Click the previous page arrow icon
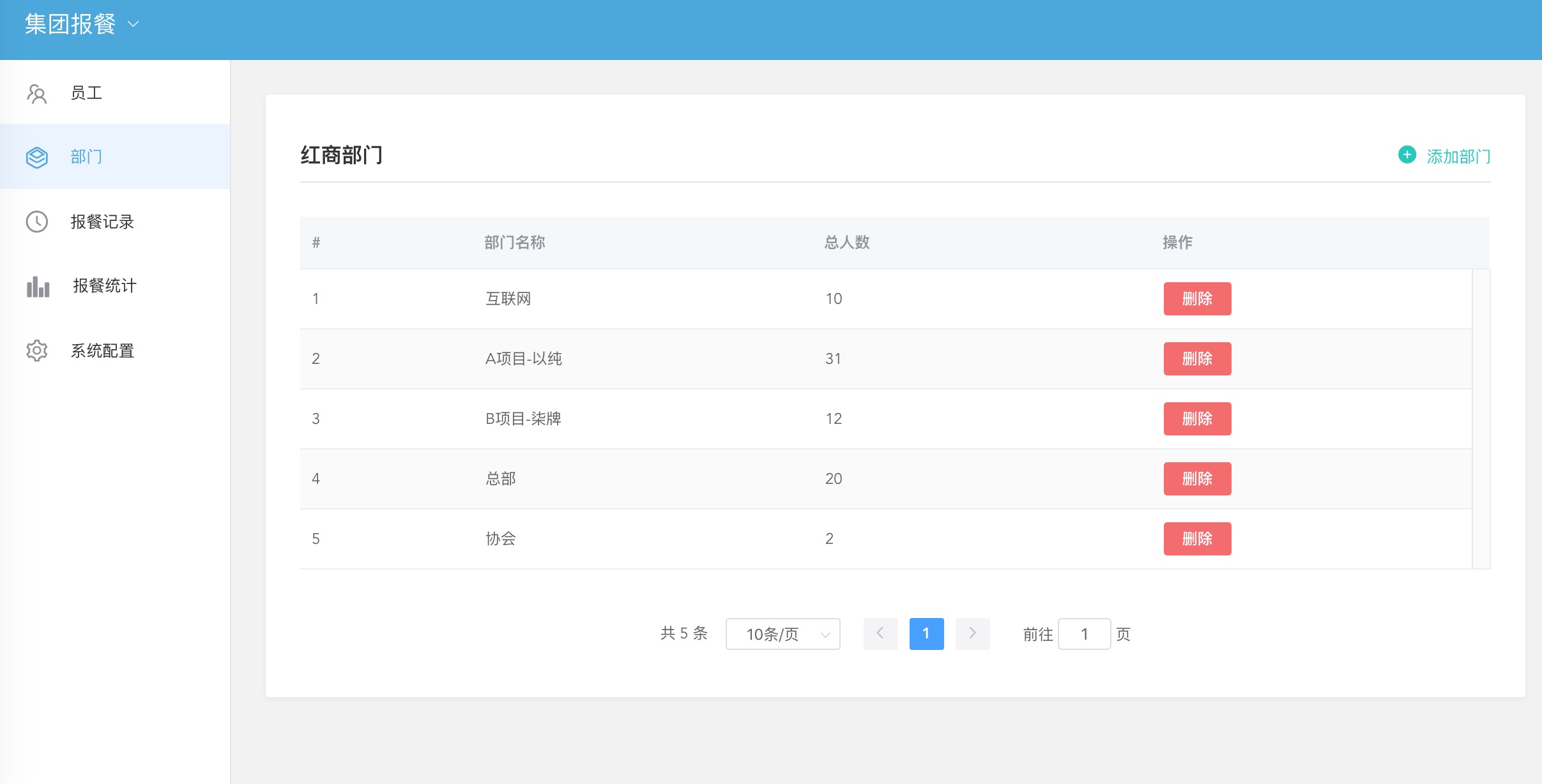The image size is (1542, 784). pos(880,633)
